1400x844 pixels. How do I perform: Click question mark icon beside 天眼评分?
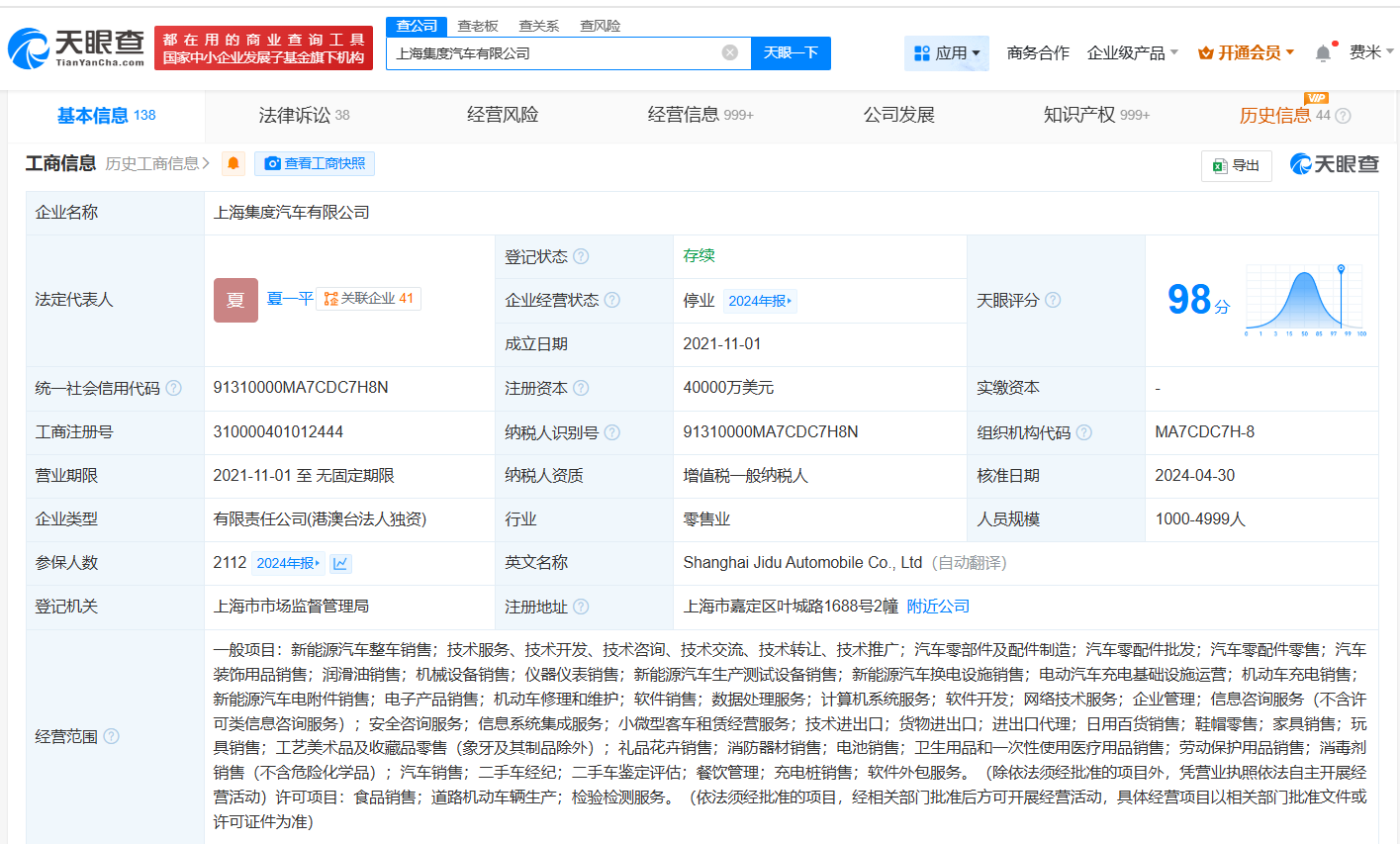tap(1053, 300)
